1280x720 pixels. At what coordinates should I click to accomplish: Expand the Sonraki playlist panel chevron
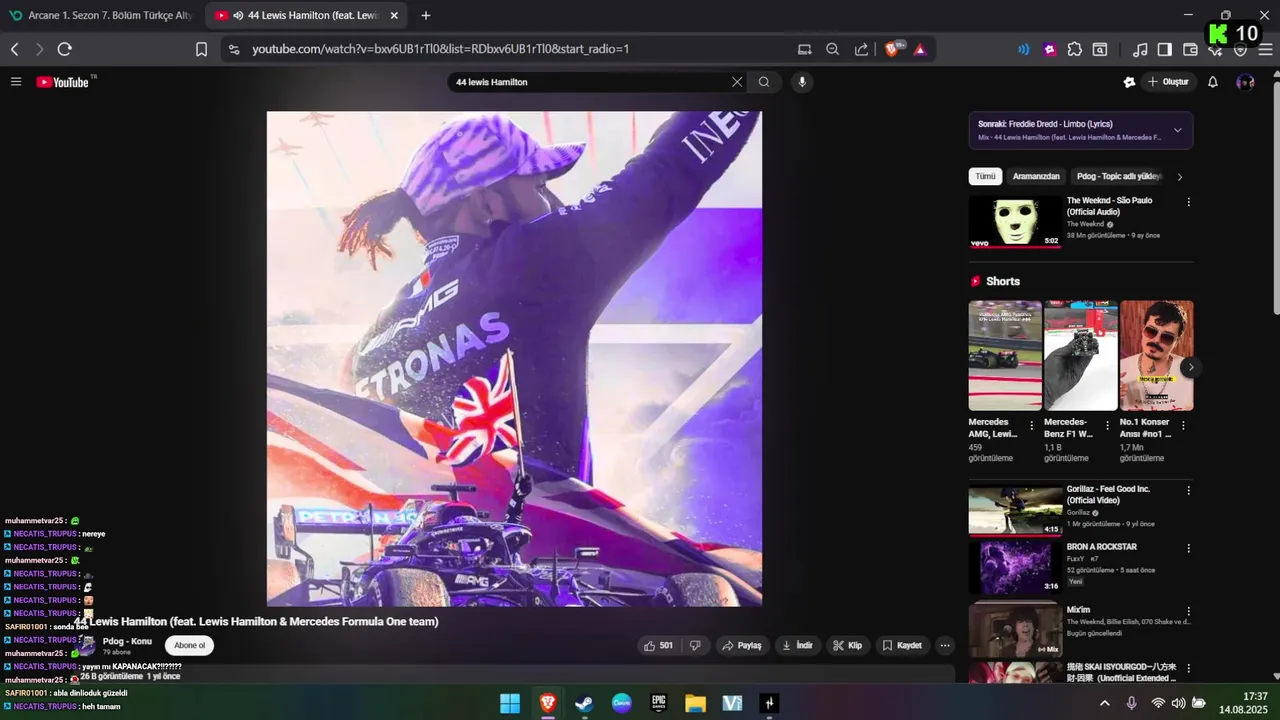(1177, 130)
